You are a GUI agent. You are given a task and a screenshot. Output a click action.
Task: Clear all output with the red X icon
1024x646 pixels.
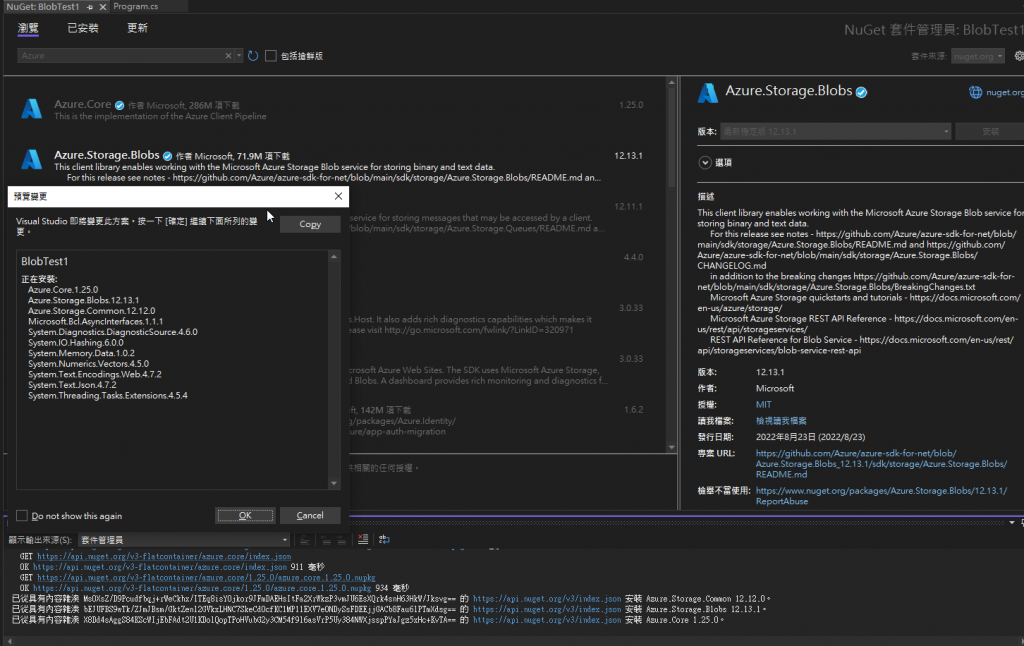point(362,540)
